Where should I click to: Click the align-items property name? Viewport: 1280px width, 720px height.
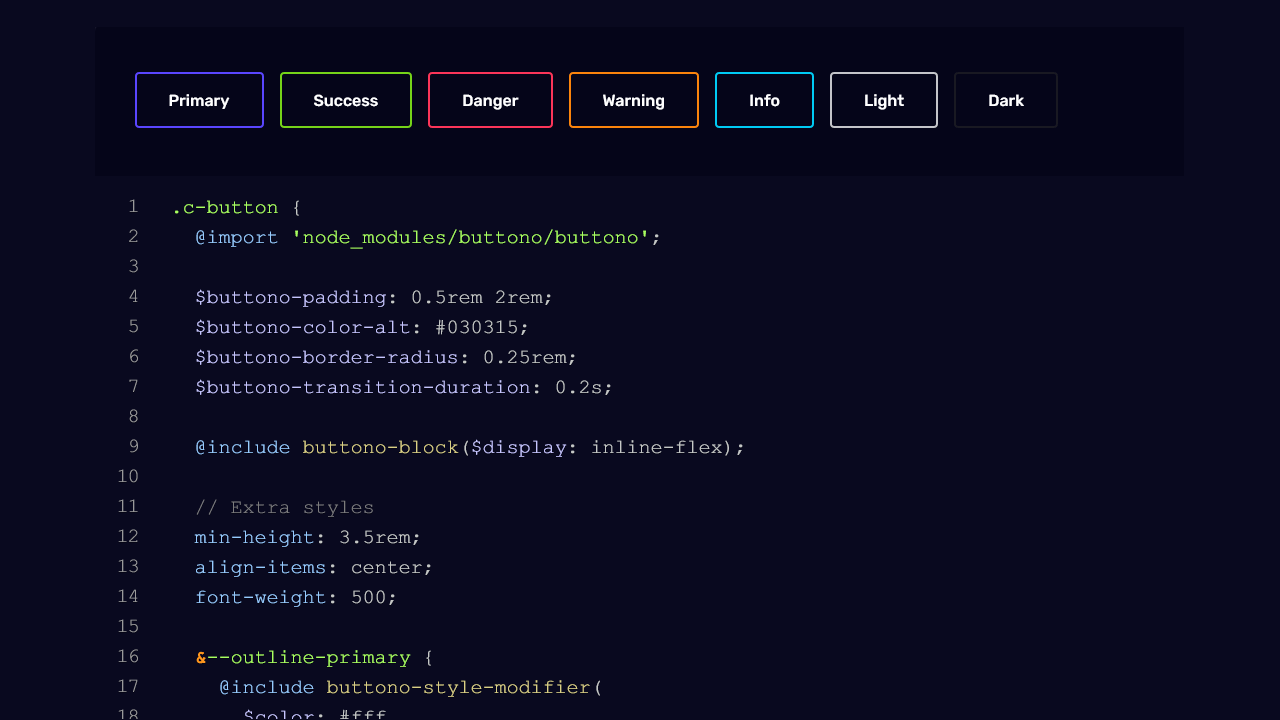260,568
